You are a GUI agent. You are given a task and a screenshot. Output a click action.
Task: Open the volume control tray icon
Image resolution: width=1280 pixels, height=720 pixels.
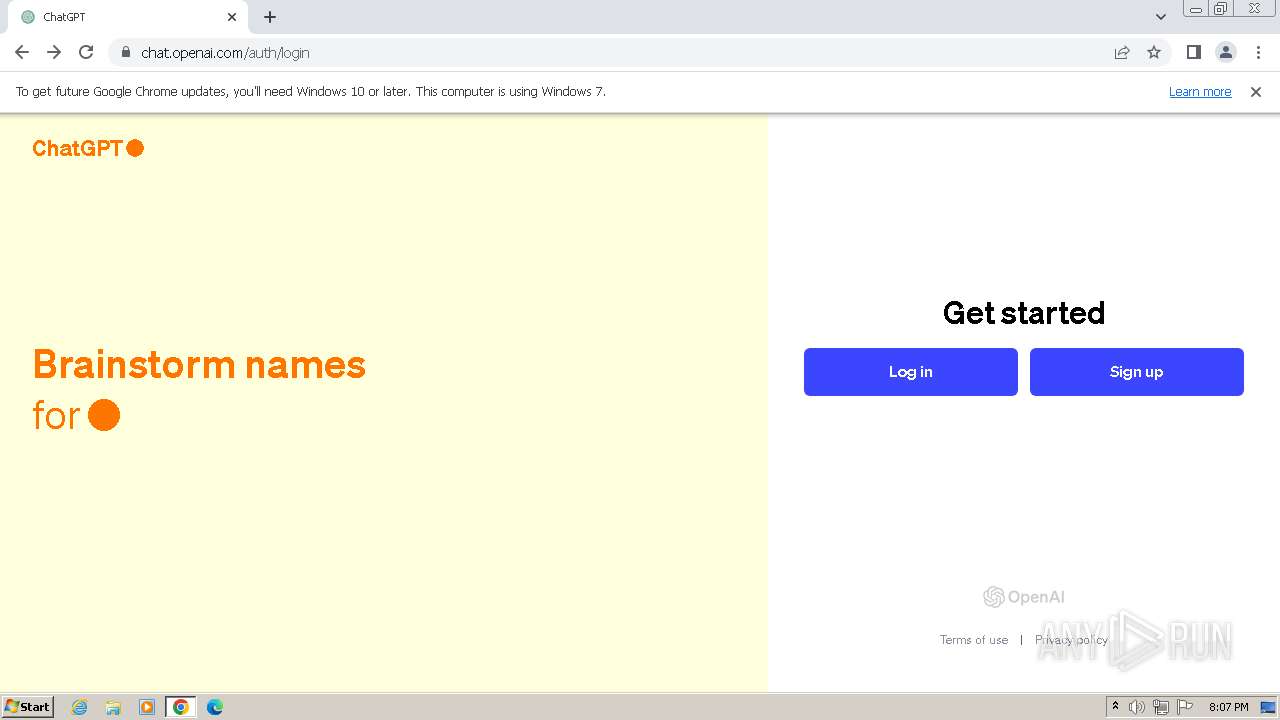1137,707
